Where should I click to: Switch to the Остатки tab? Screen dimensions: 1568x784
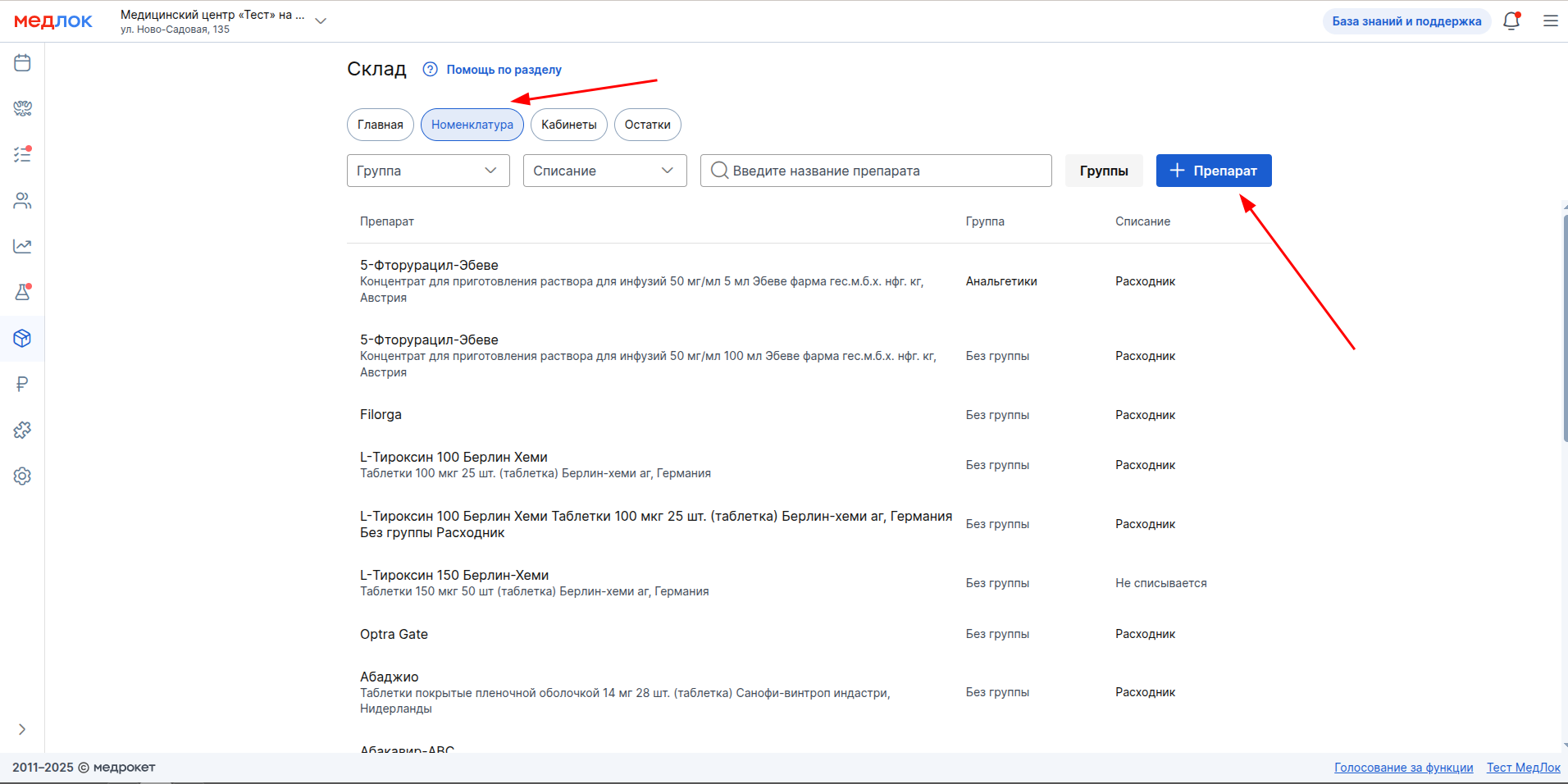point(648,125)
